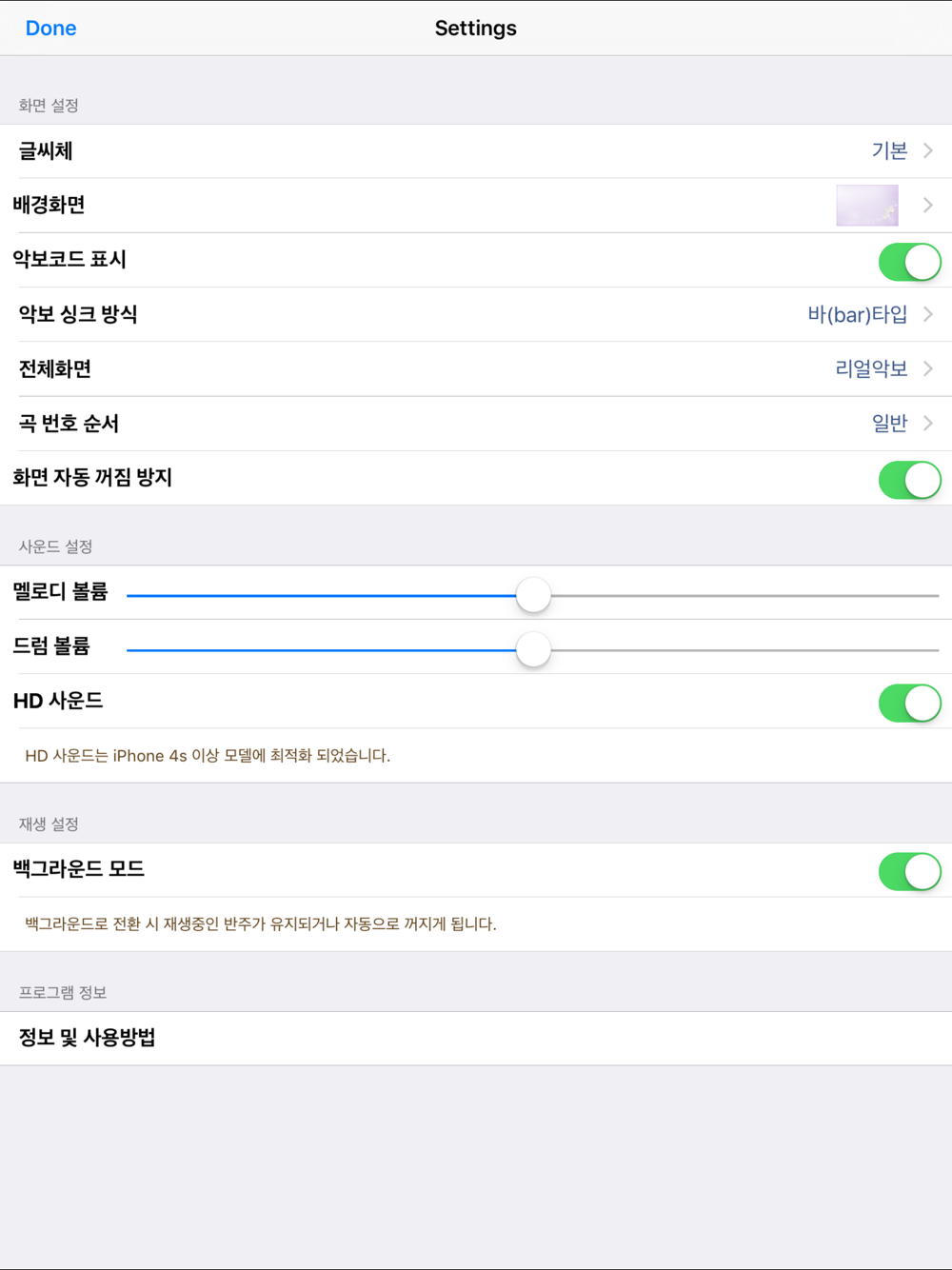The height and width of the screenshot is (1270, 952).
Task: Toggle the 백그라운드 모드 switch
Action: 910,871
